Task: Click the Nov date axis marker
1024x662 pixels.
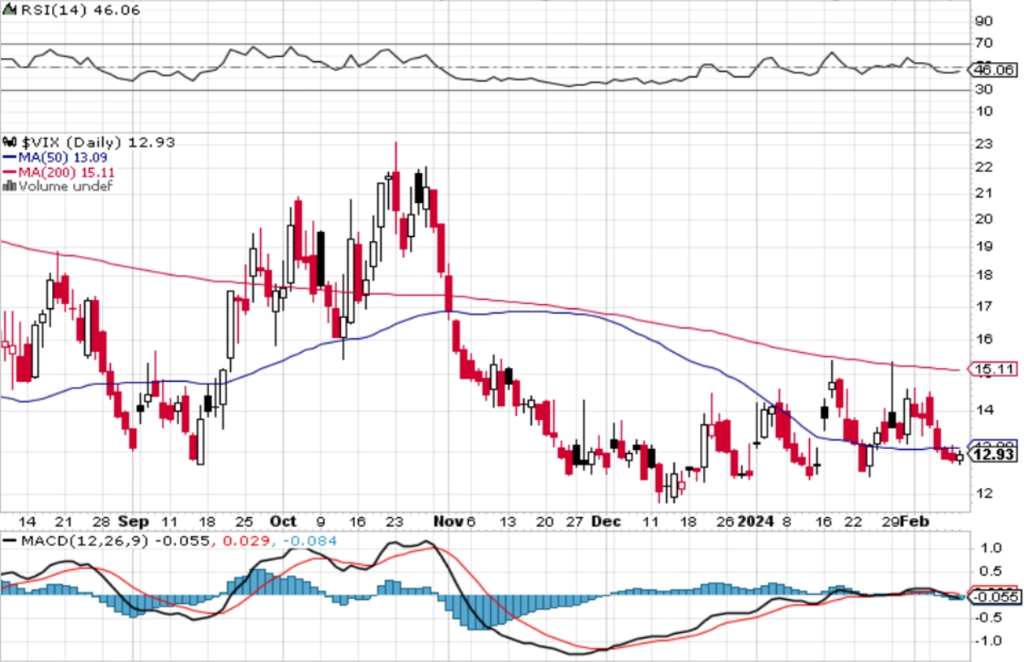Action: pyautogui.click(x=449, y=522)
